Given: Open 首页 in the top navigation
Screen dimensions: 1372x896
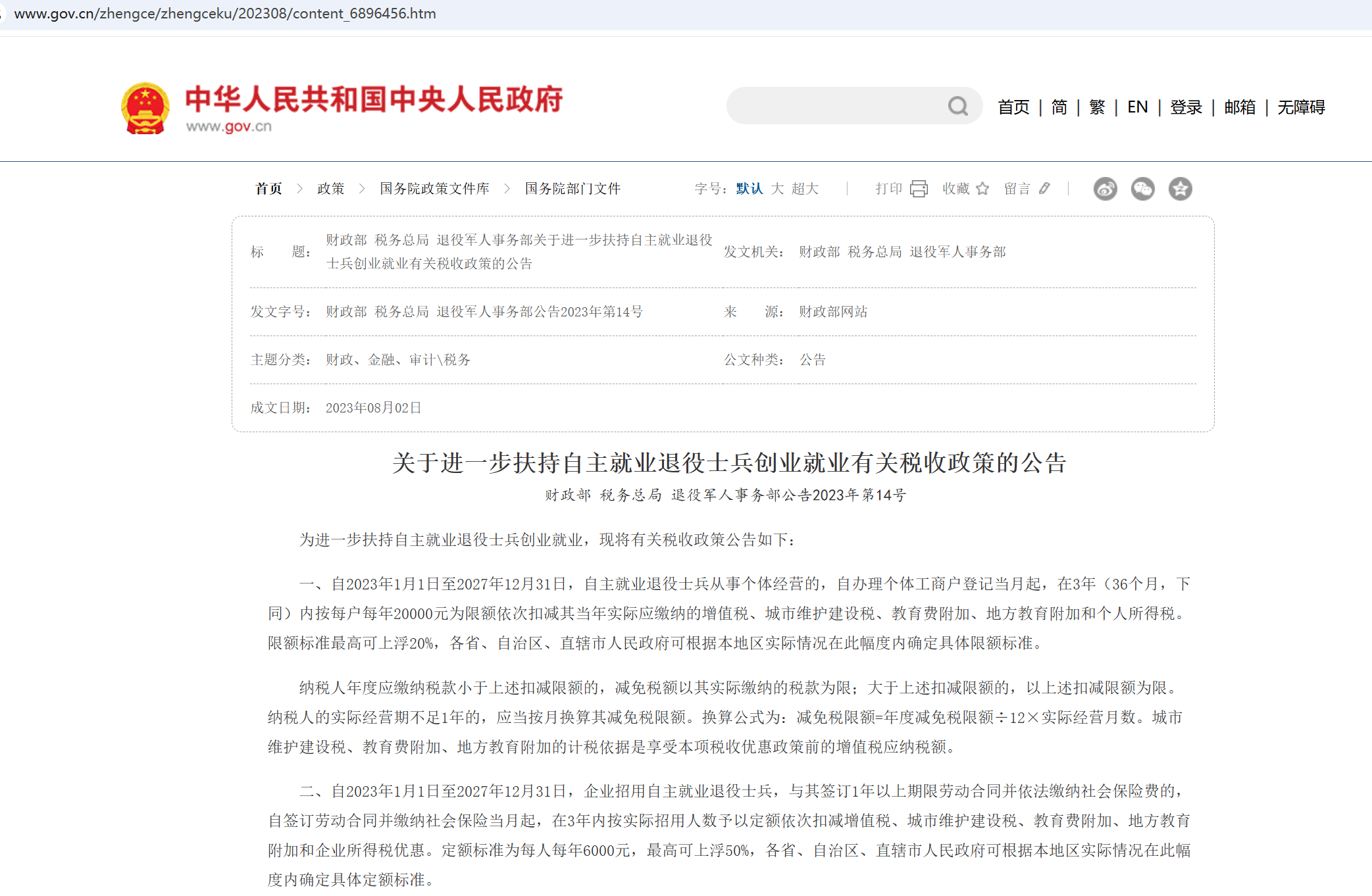Looking at the screenshot, I should pos(1013,107).
